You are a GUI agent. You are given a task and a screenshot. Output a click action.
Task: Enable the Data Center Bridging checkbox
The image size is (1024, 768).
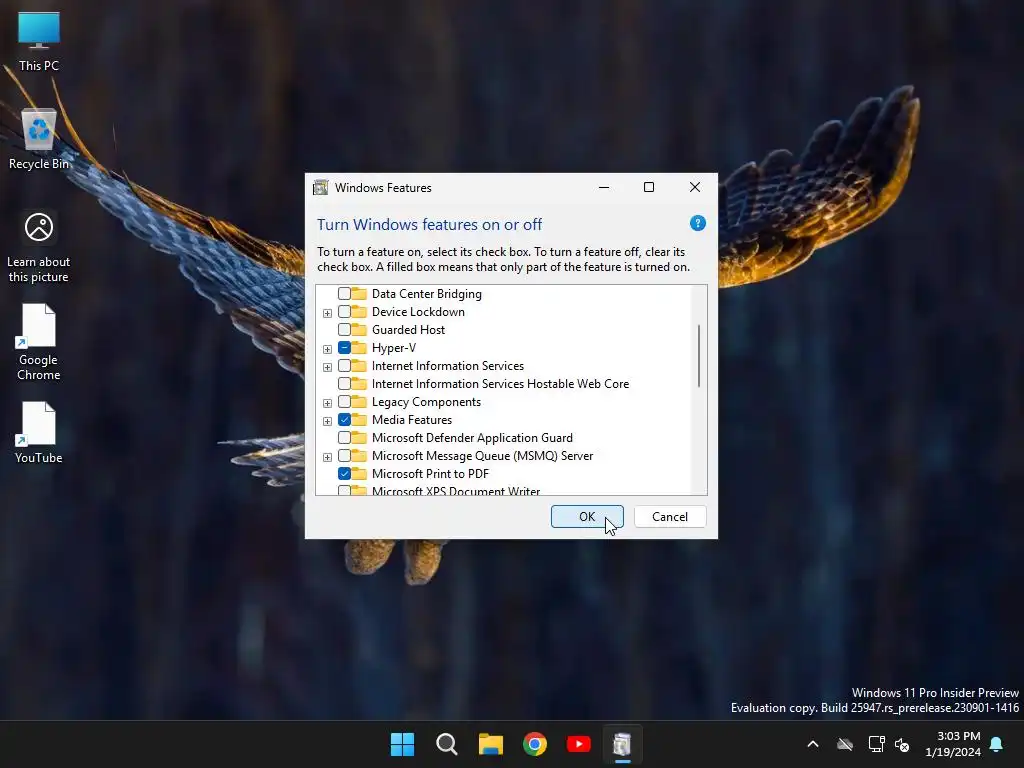coord(344,294)
